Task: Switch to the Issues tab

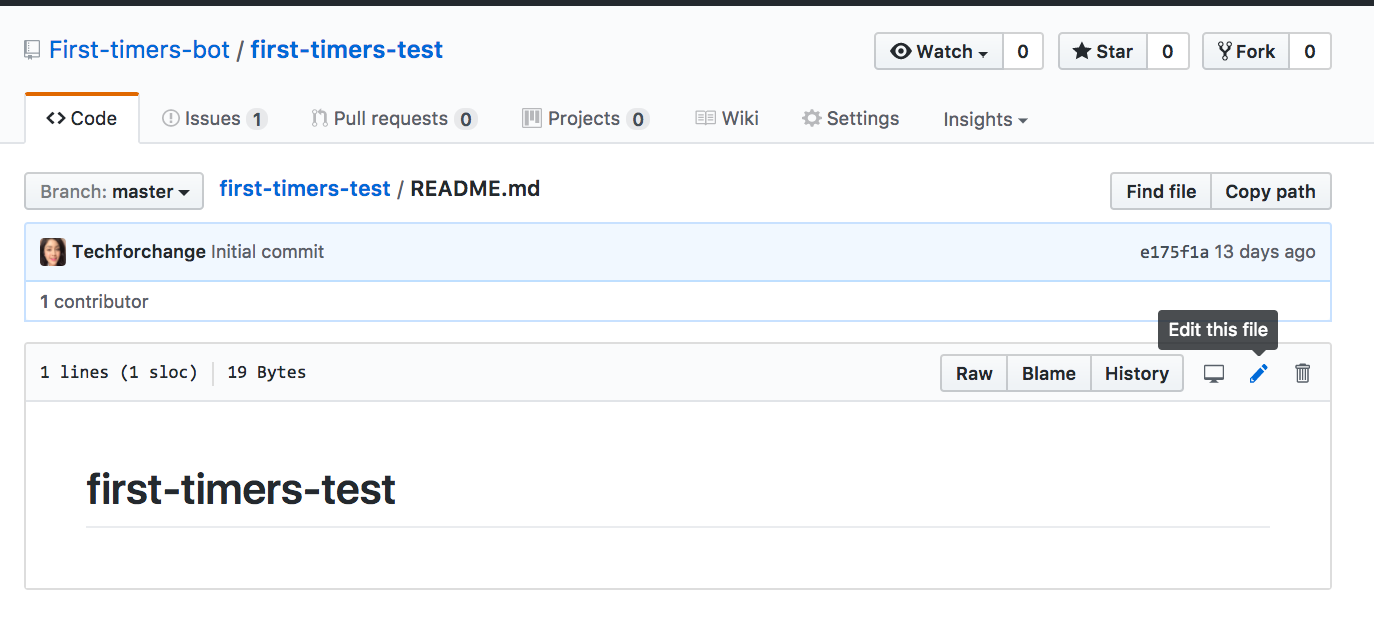Action: (x=214, y=118)
